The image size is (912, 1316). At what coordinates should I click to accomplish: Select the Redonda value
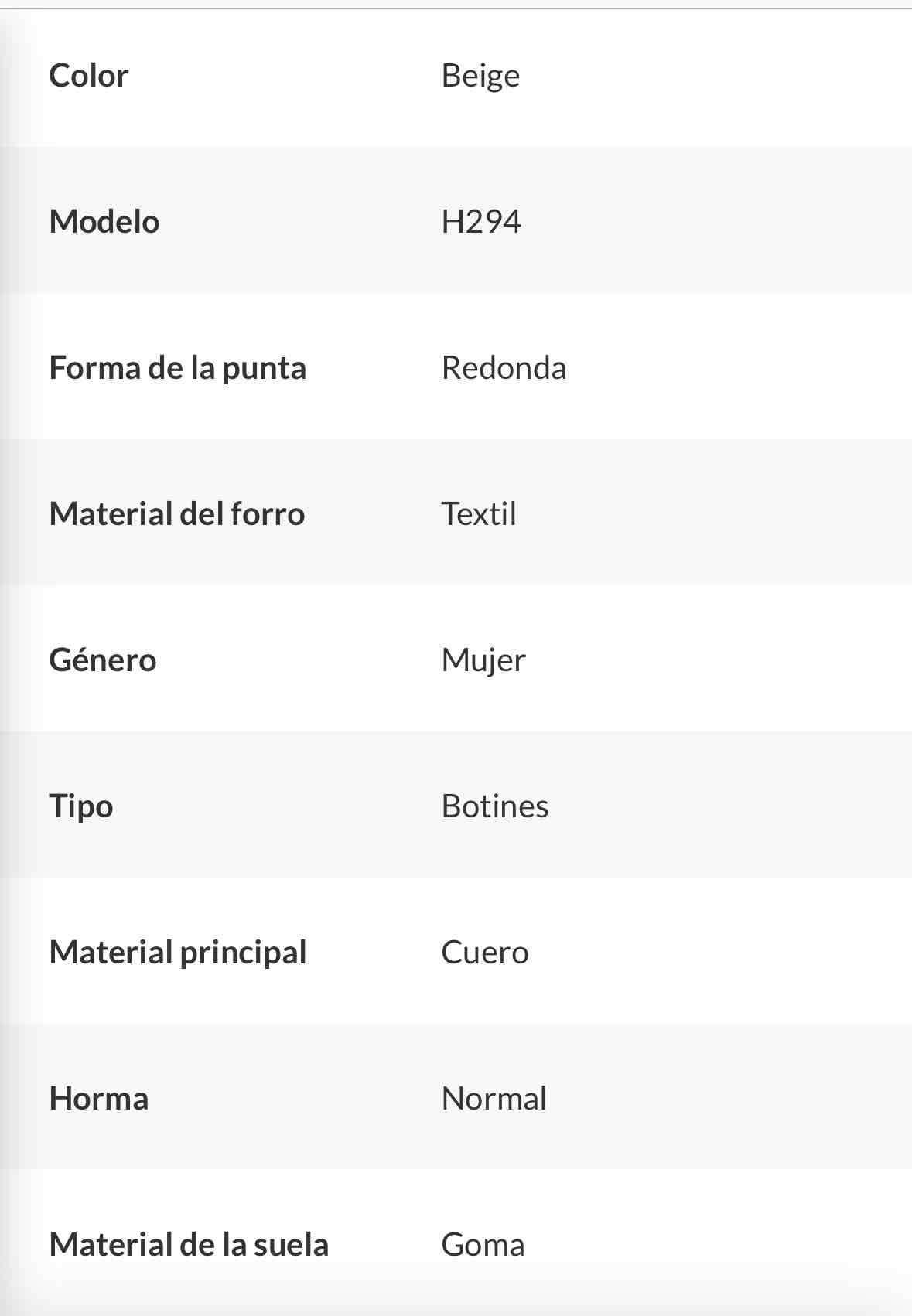[x=504, y=368]
